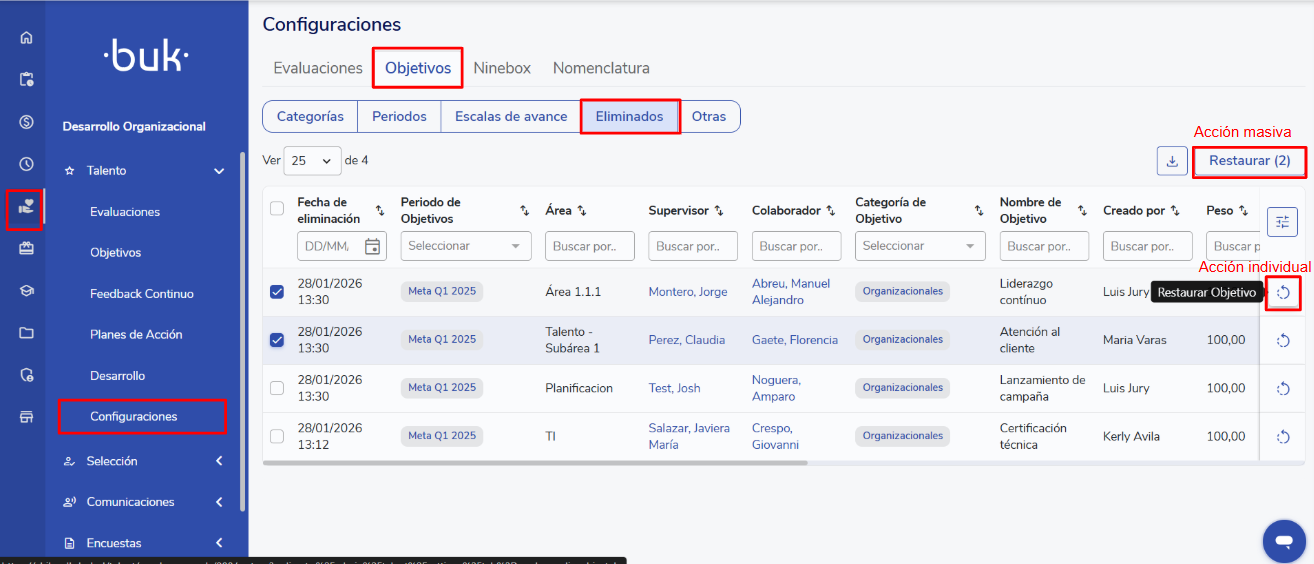Click the Restaurar (2) button
Screen dimensions: 1314x564
click(1249, 160)
